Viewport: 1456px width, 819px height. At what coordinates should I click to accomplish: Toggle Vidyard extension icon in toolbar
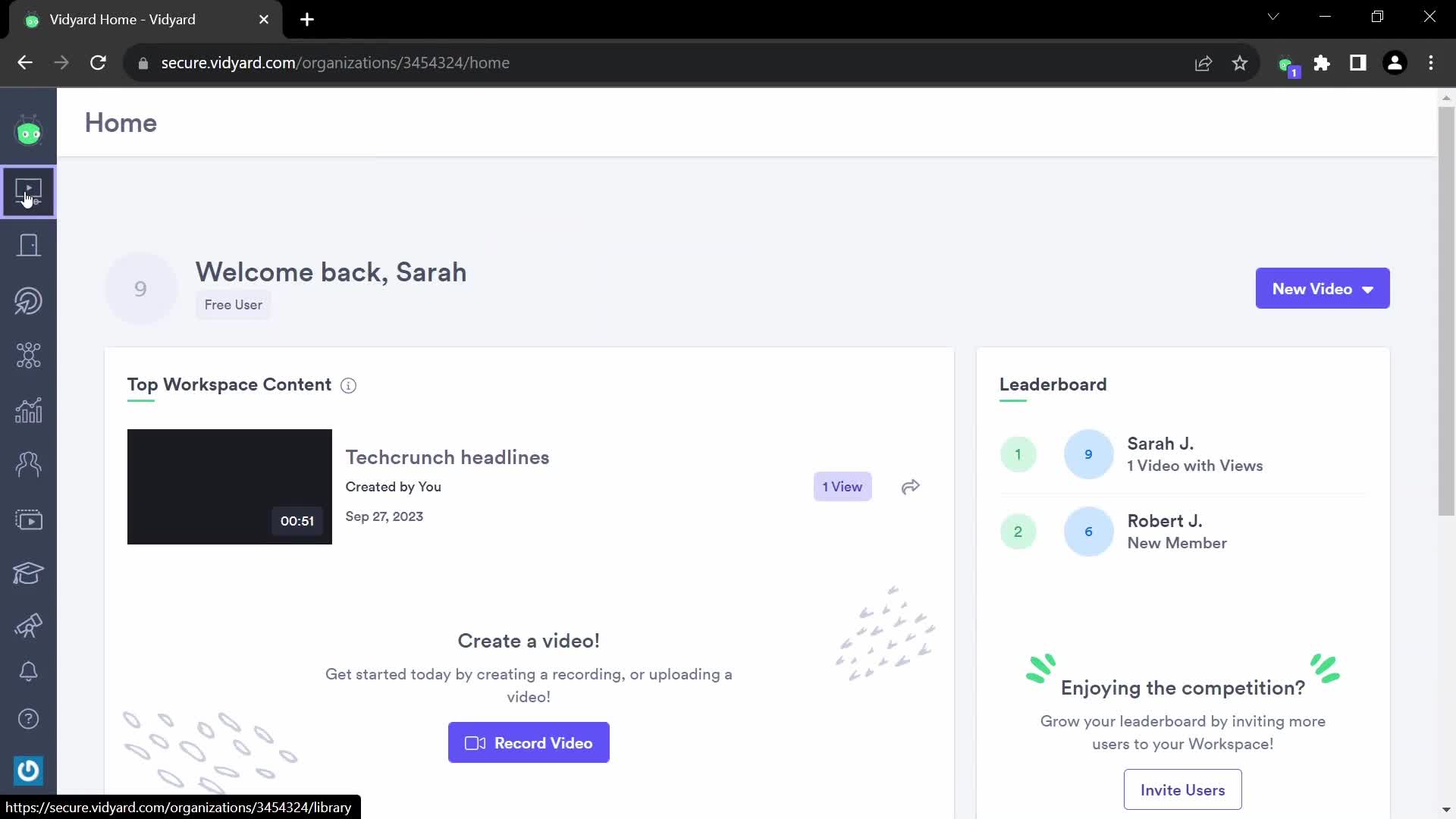tap(1286, 63)
